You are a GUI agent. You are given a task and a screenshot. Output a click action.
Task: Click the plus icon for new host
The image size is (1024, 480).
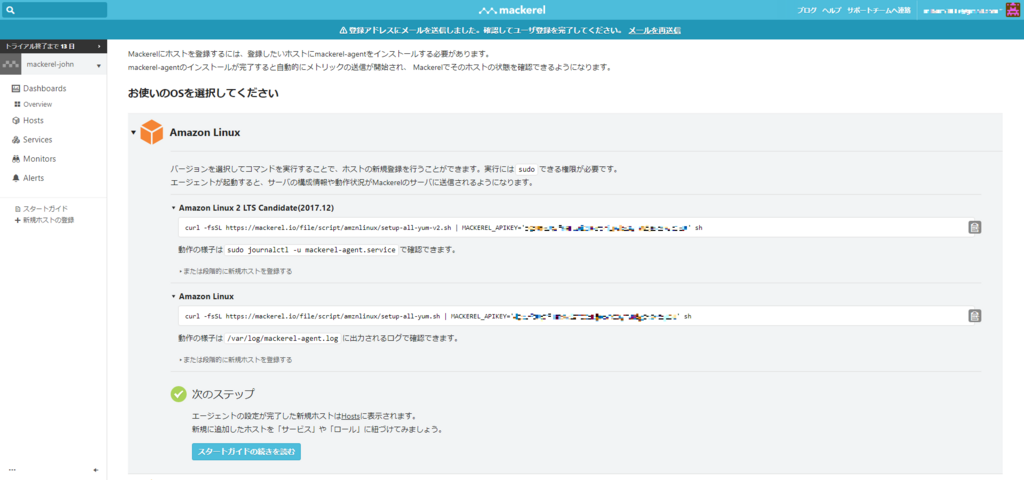18,220
